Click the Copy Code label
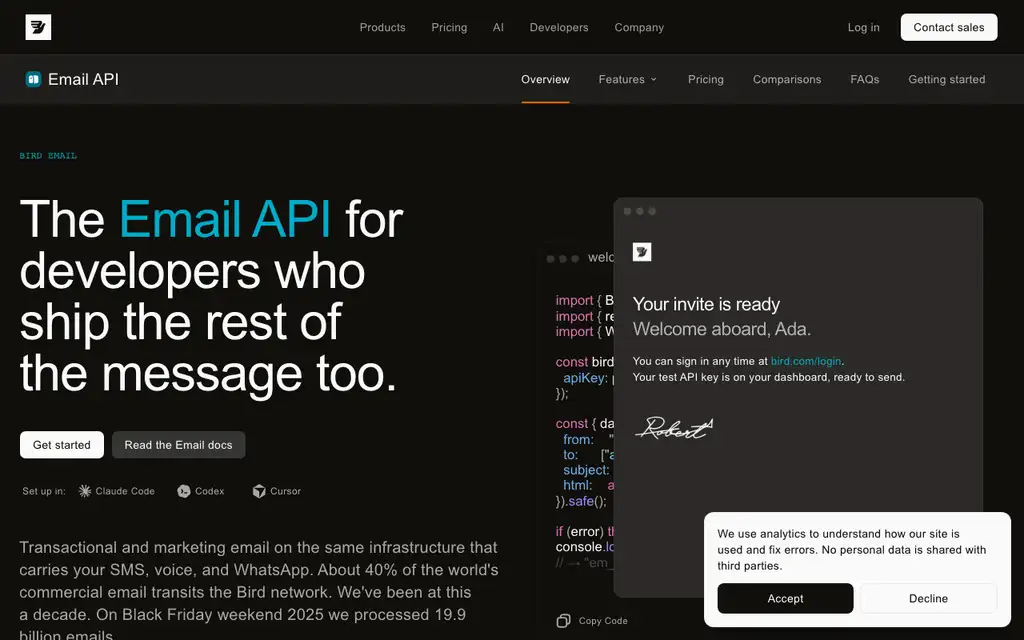The height and width of the screenshot is (640, 1024). click(x=603, y=621)
